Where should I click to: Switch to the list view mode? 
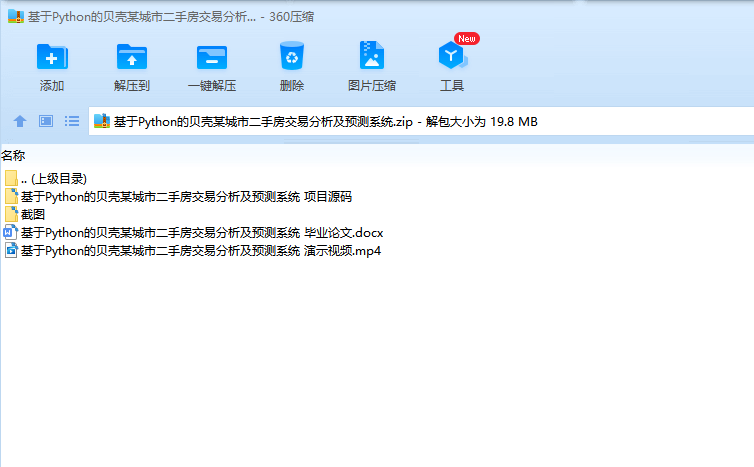tap(72, 121)
